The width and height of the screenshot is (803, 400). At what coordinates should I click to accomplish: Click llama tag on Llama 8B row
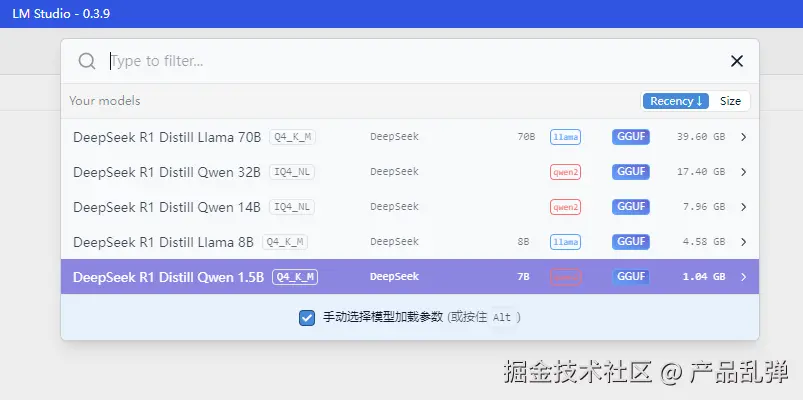pos(565,242)
